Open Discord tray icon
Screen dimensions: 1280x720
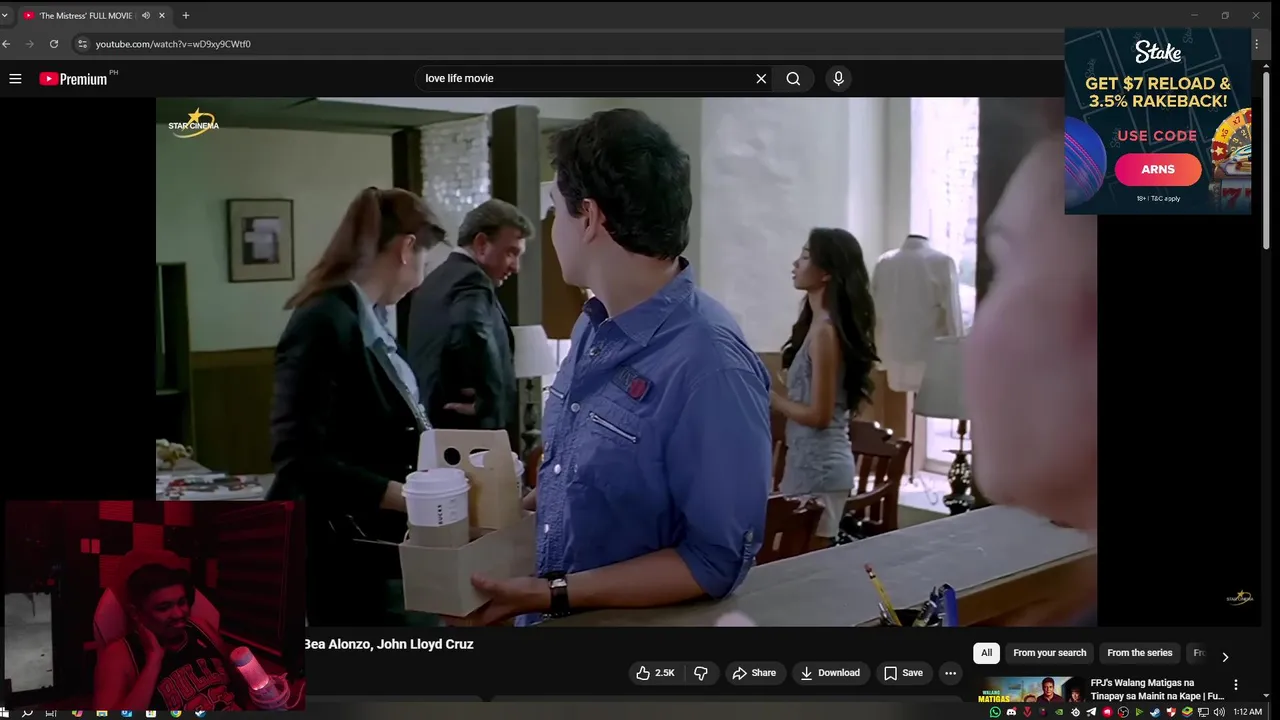pyautogui.click(x=1011, y=712)
